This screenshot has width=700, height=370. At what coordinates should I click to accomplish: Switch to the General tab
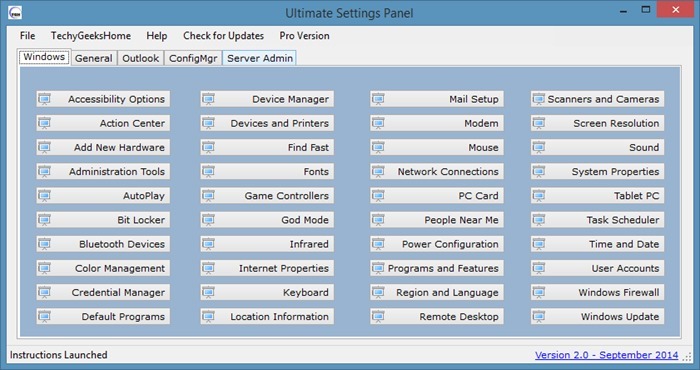tap(94, 58)
